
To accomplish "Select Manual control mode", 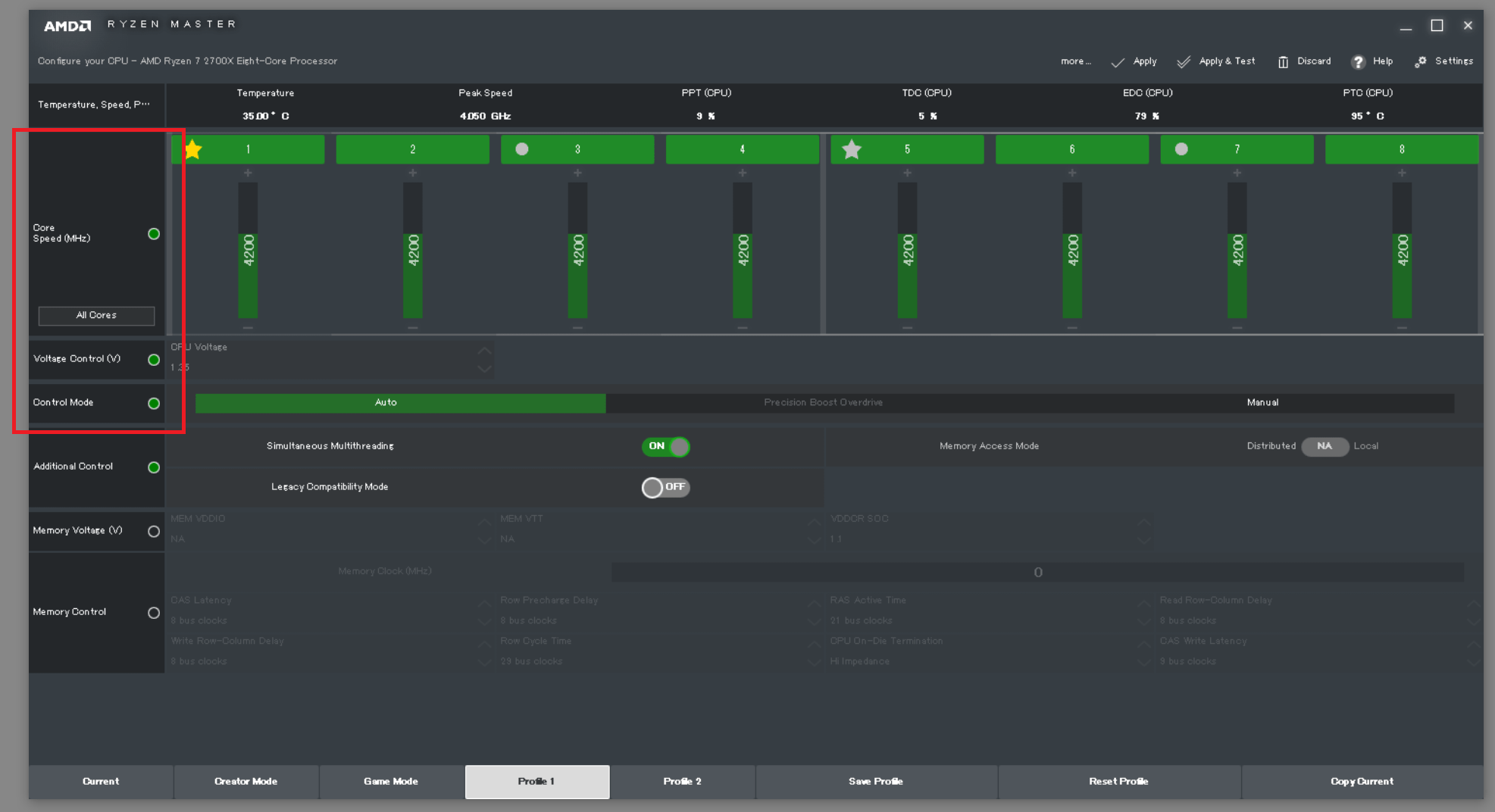I will pos(1262,403).
